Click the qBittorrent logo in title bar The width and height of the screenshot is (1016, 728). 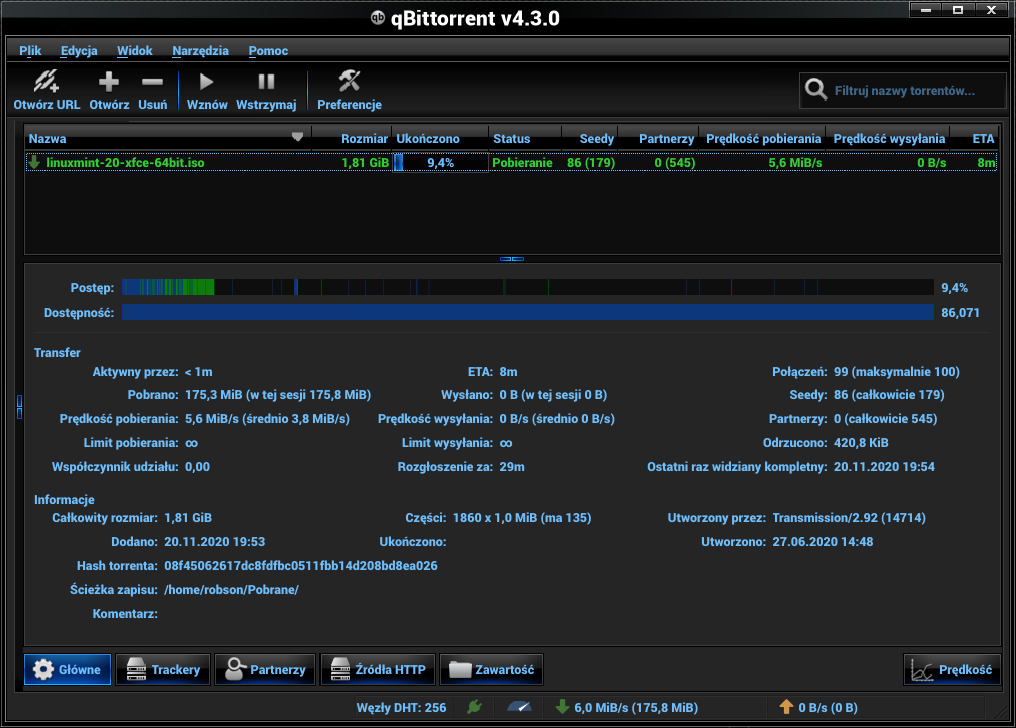378,18
